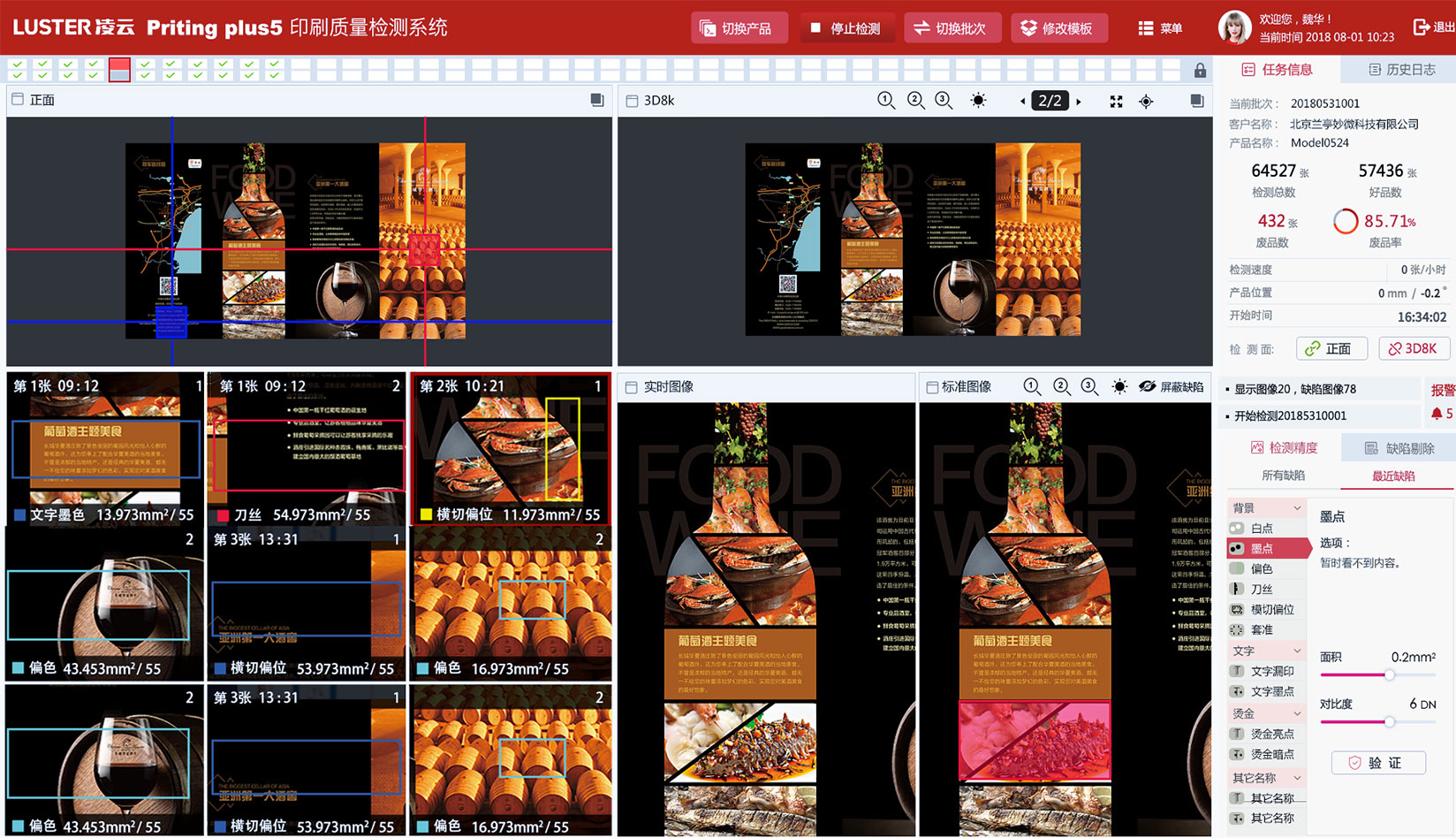Click the 验证 button
The height and width of the screenshot is (838, 1456).
point(1377,763)
